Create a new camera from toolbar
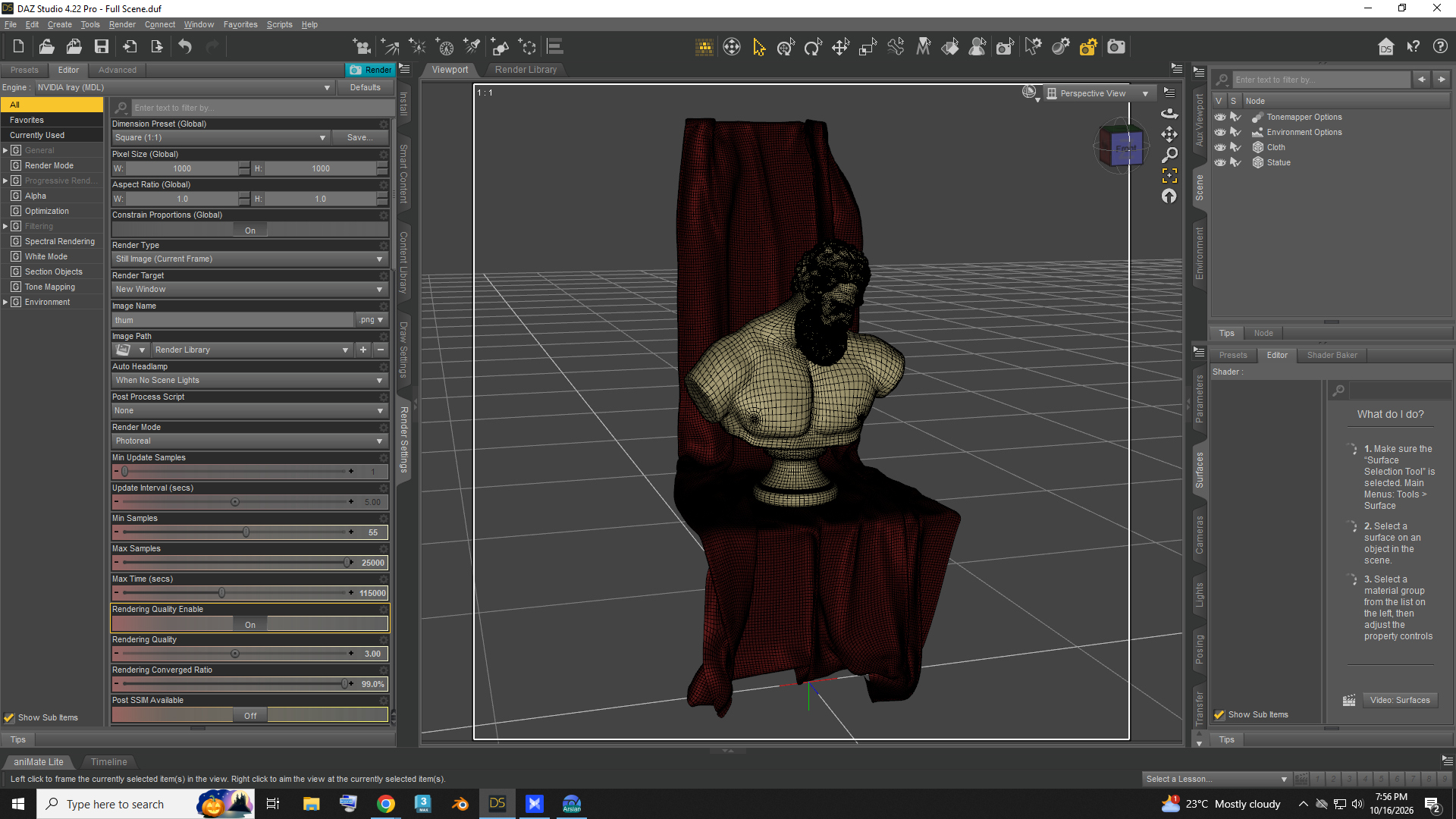Screen dimensions: 1456x819 (362, 47)
